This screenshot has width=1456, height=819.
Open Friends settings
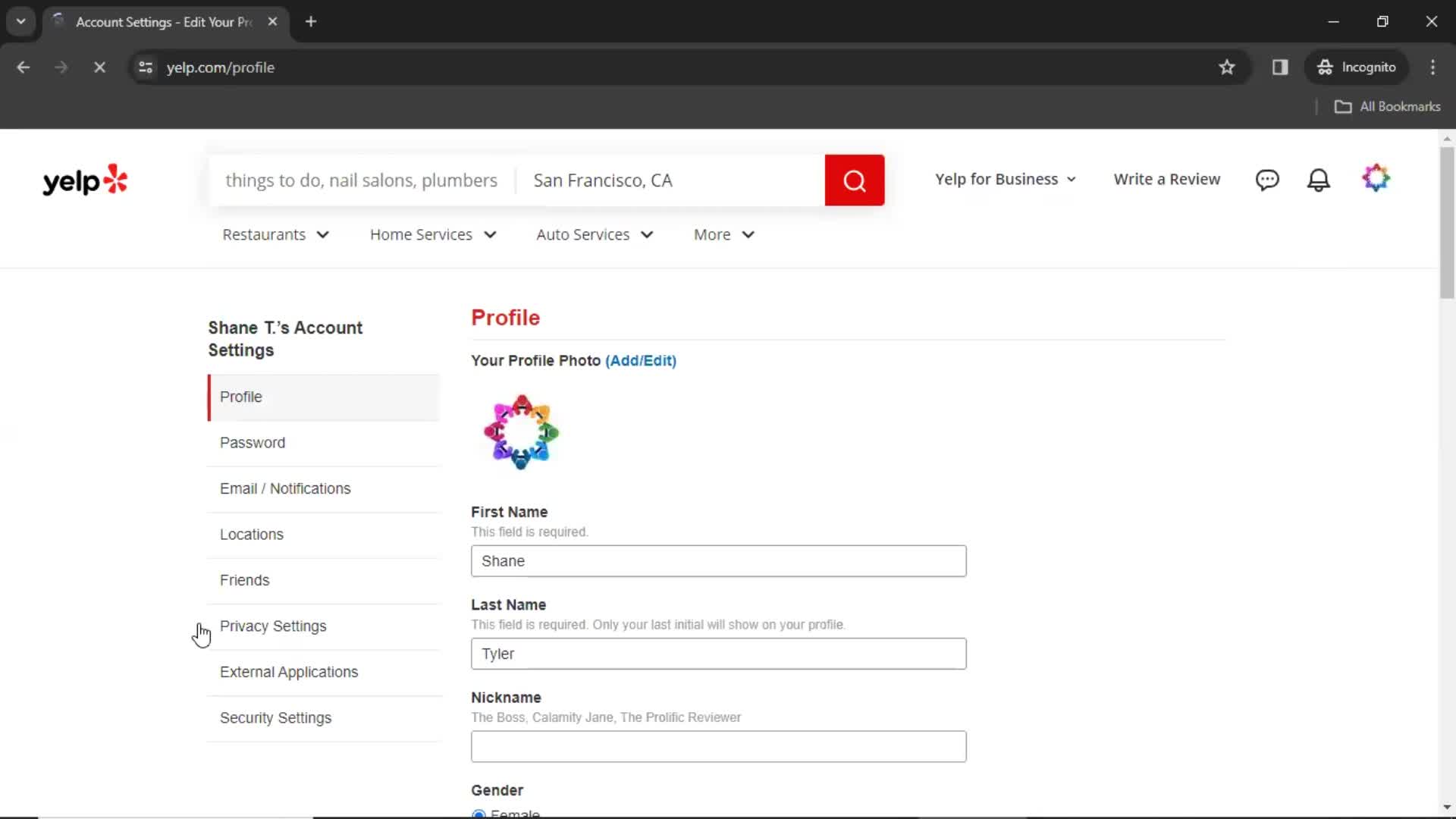pos(324,581)
